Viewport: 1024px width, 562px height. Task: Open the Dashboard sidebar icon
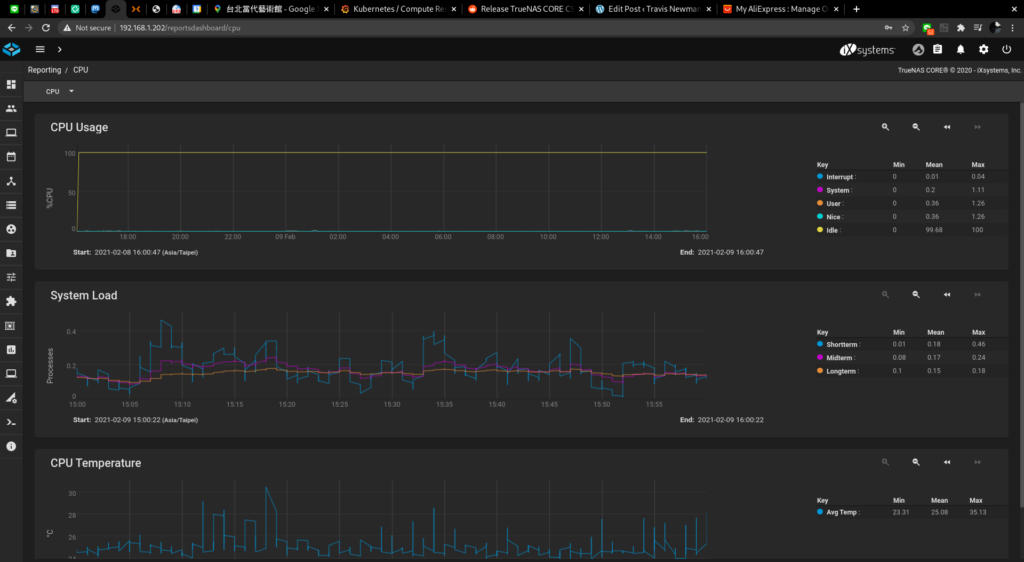click(x=11, y=84)
